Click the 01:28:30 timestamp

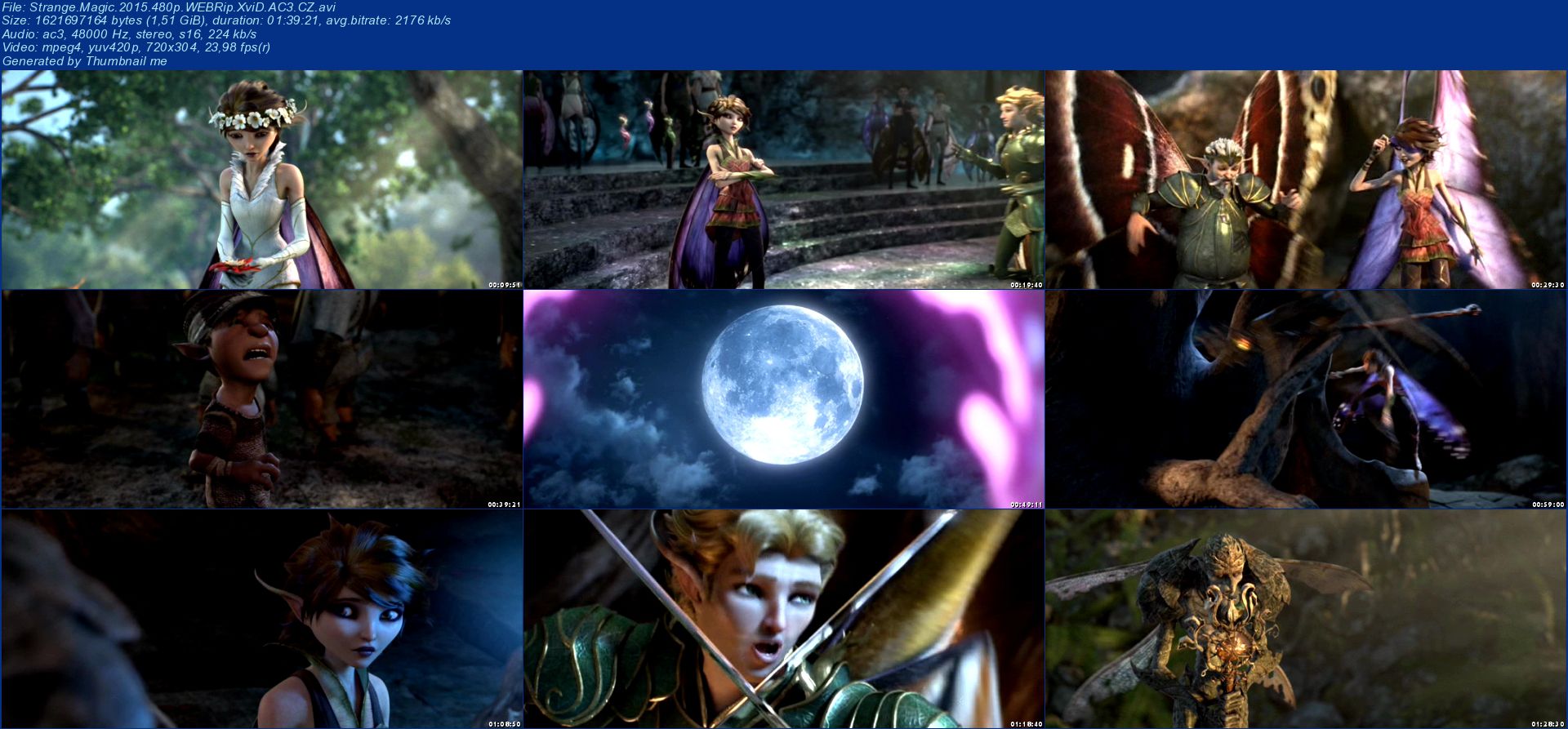point(1548,724)
